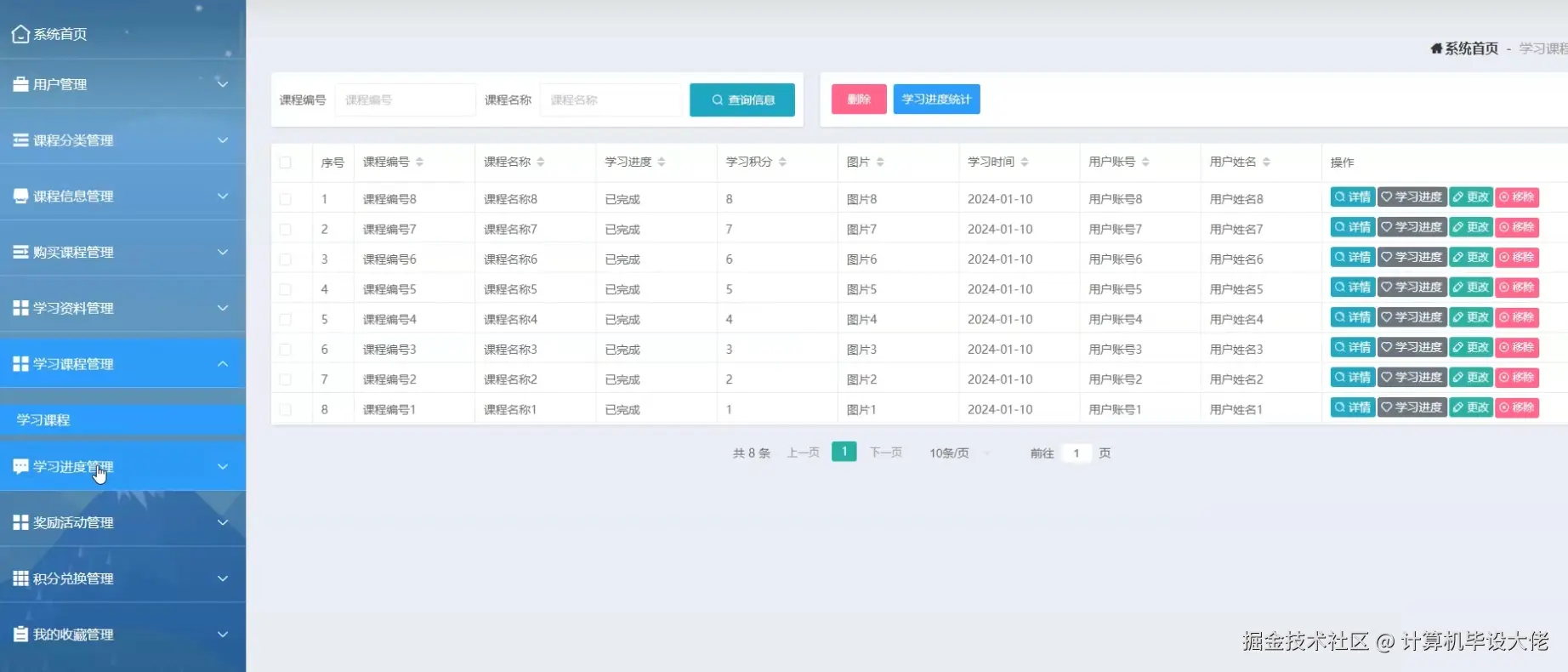Expand 用户管理 with its chevron

[223, 84]
